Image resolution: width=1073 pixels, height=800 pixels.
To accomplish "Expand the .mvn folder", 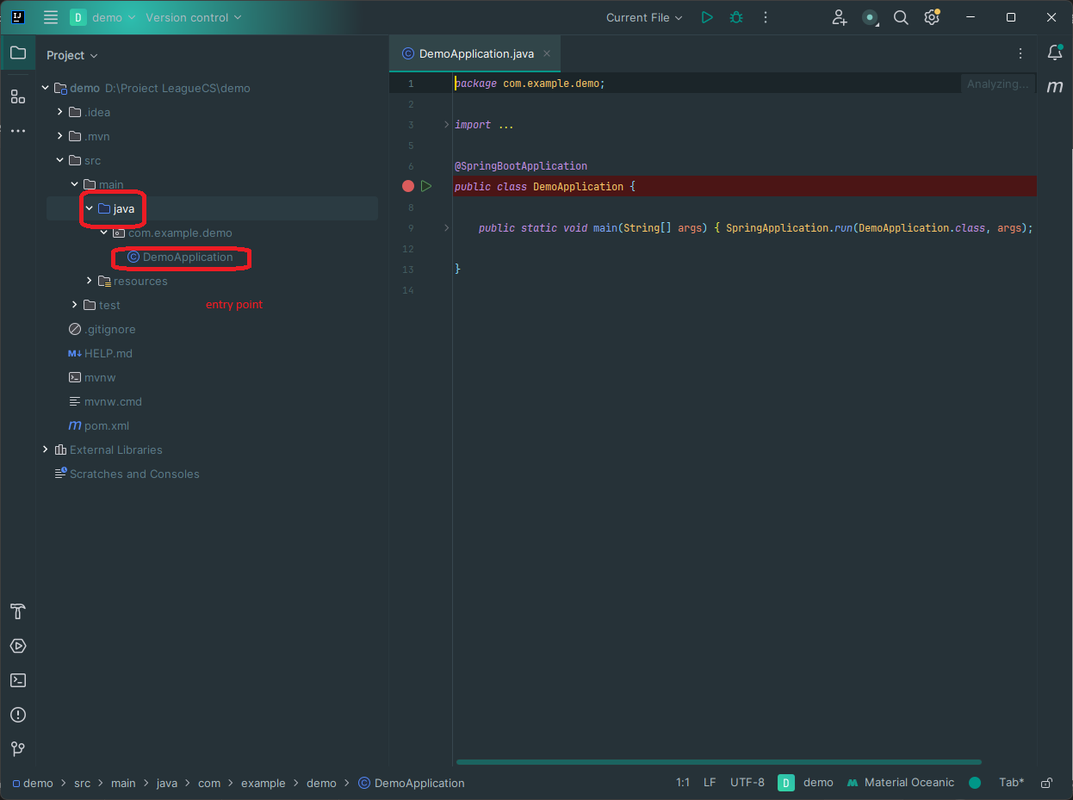I will (x=60, y=136).
